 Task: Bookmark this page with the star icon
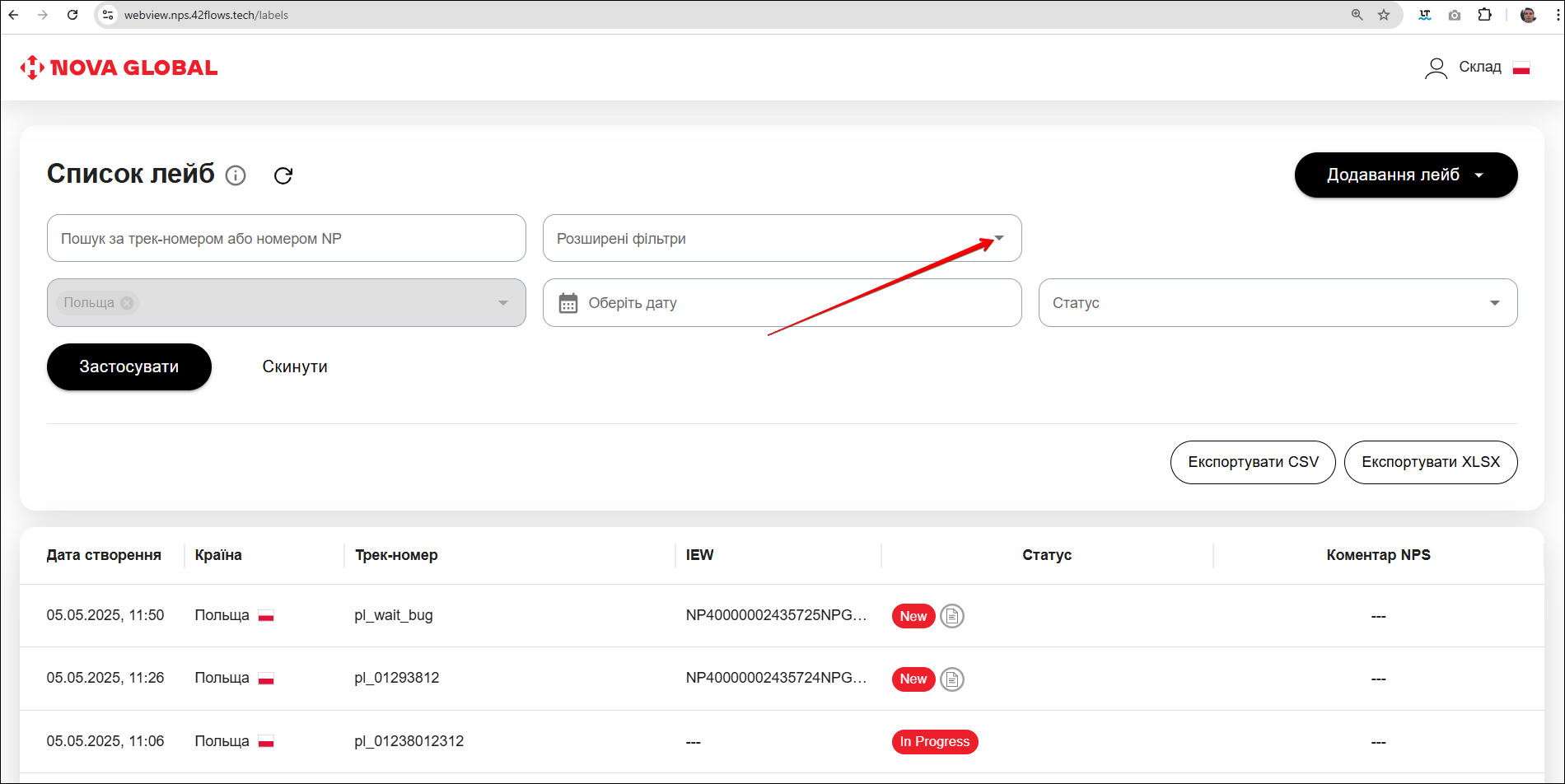pyautogui.click(x=1384, y=15)
